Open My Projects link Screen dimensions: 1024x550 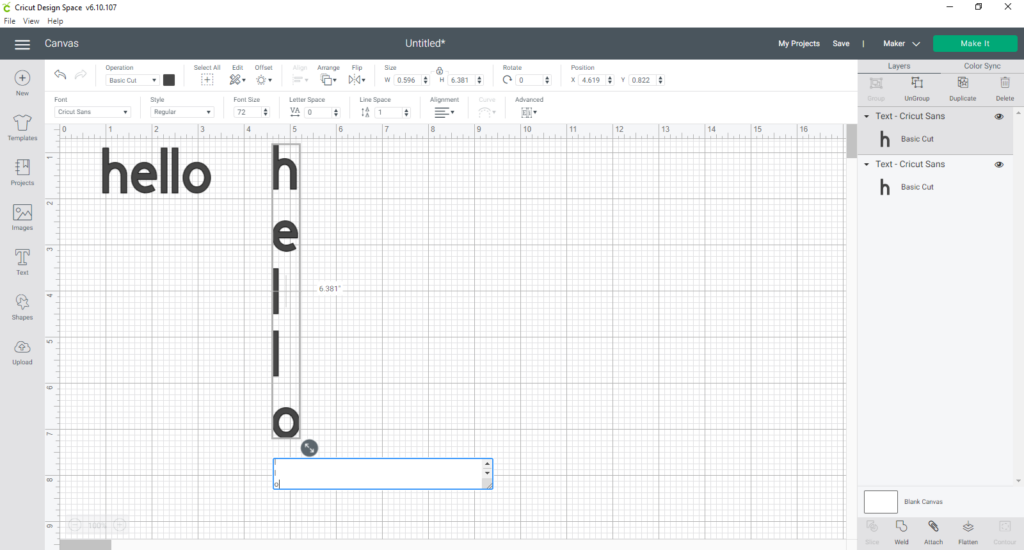799,44
